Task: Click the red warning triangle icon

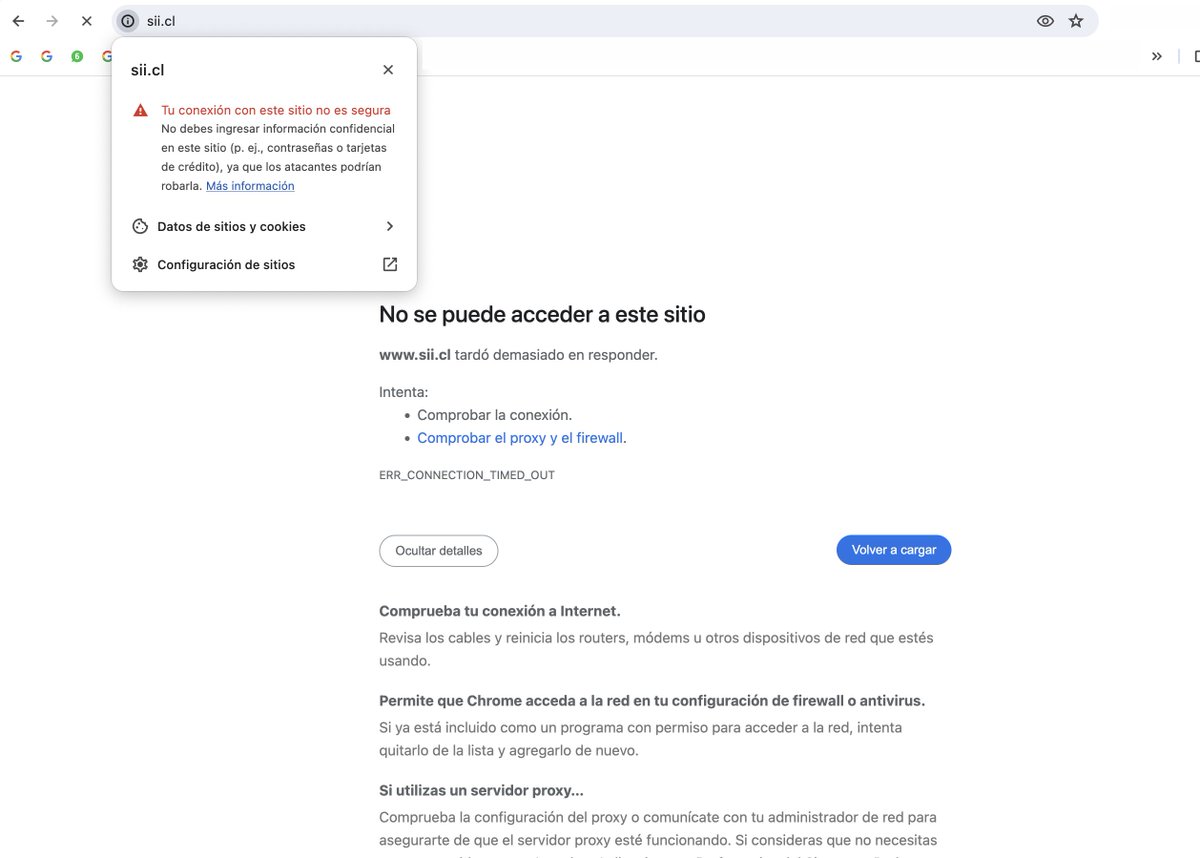Action: tap(141, 110)
